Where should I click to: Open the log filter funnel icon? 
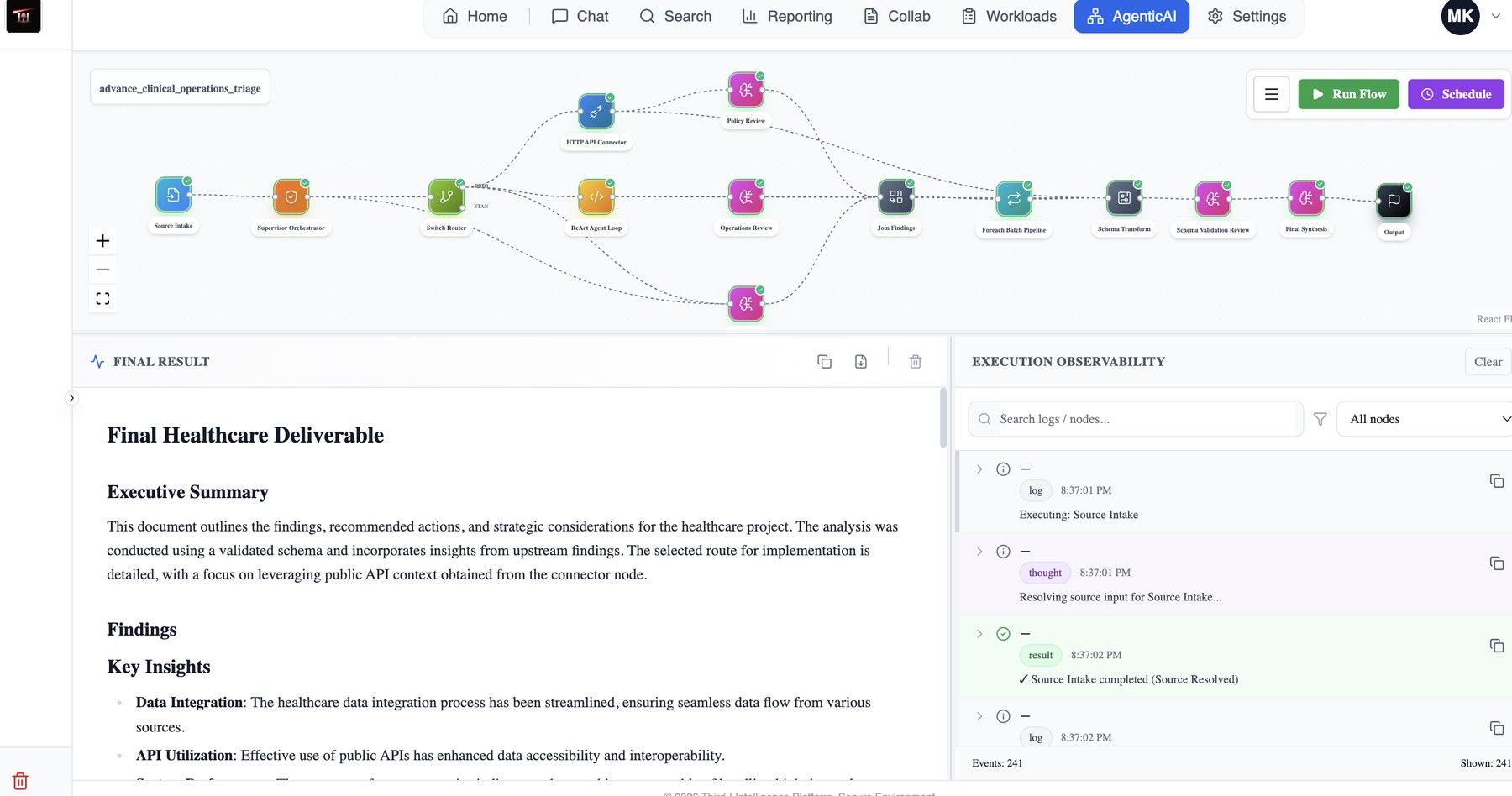click(1320, 419)
